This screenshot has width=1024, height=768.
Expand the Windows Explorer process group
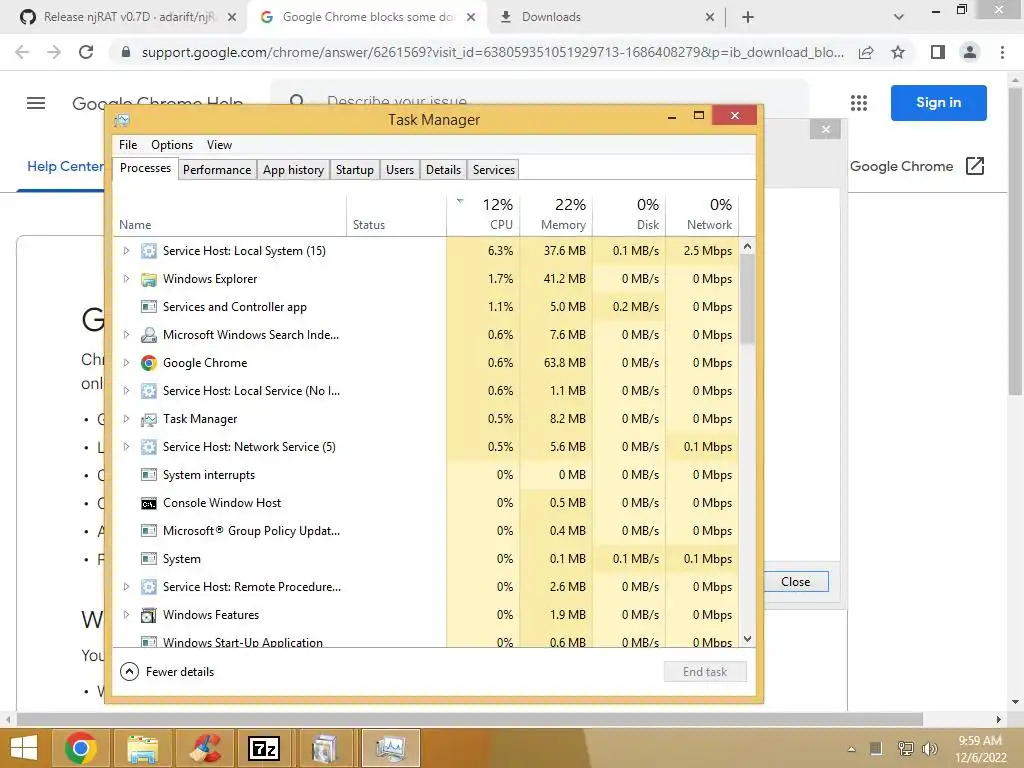point(126,279)
